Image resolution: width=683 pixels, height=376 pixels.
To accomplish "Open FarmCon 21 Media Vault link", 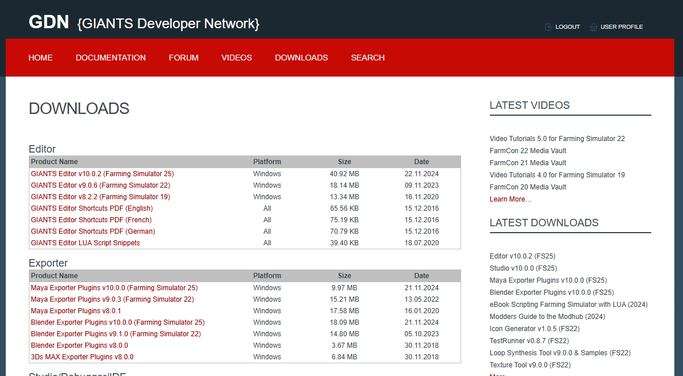I will pyautogui.click(x=528, y=163).
